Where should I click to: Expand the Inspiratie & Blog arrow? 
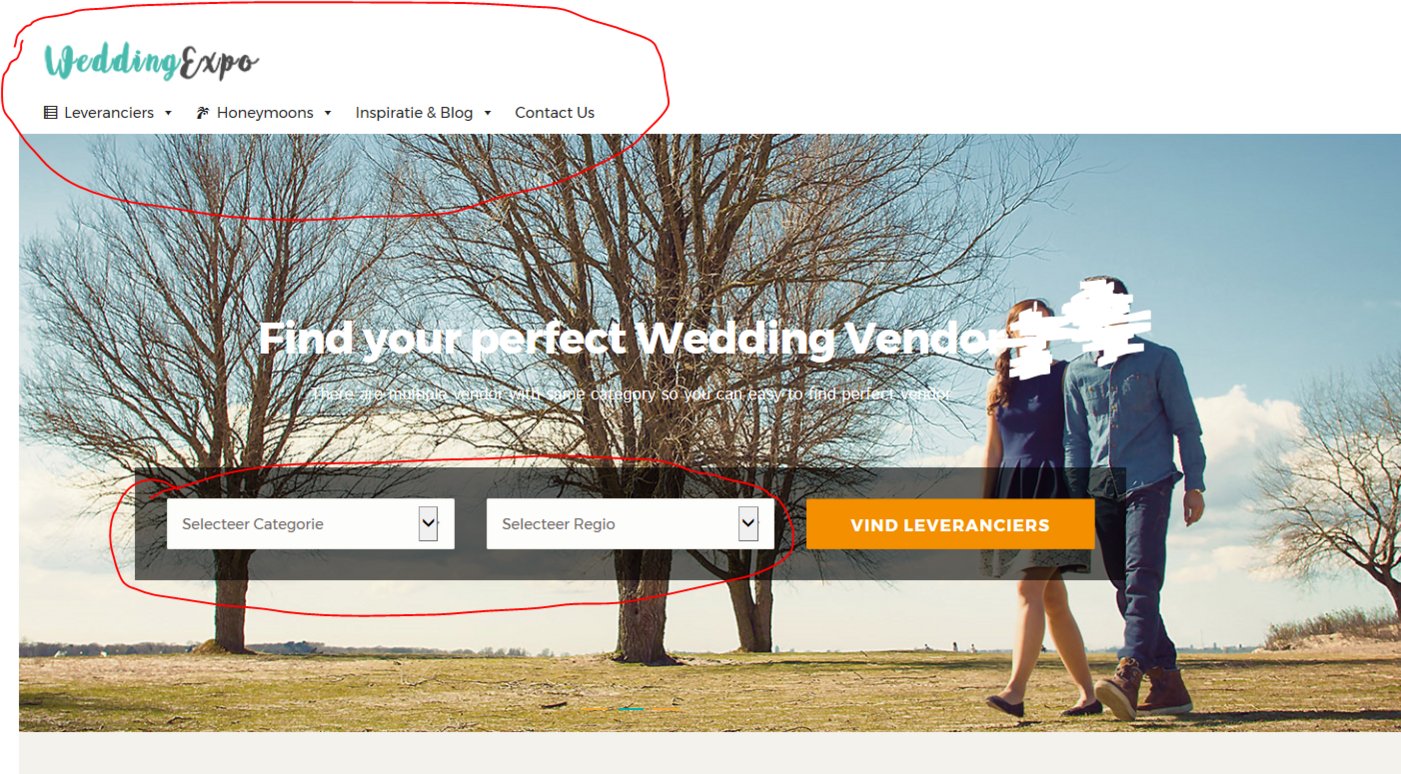[x=487, y=113]
